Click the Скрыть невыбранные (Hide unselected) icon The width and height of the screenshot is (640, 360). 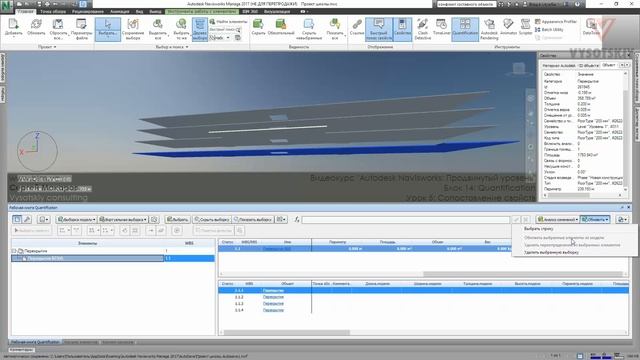click(309, 29)
